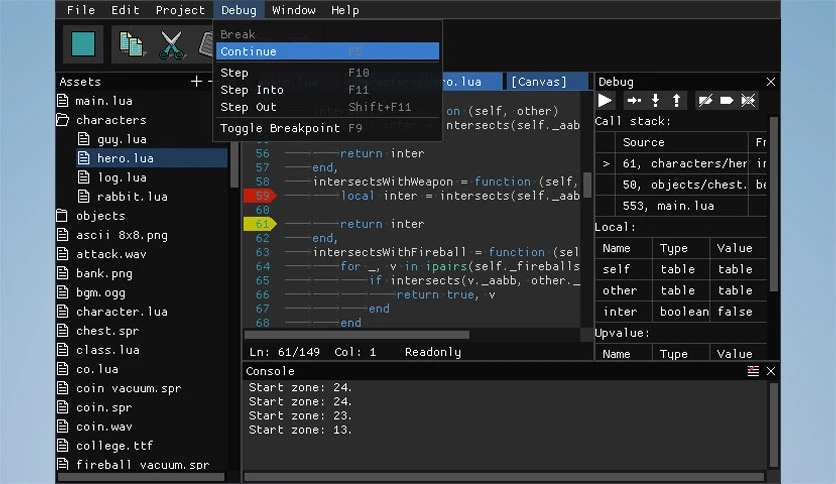The width and height of the screenshot is (836, 484).
Task: Click the clear console icon in Console header
Action: [753, 371]
